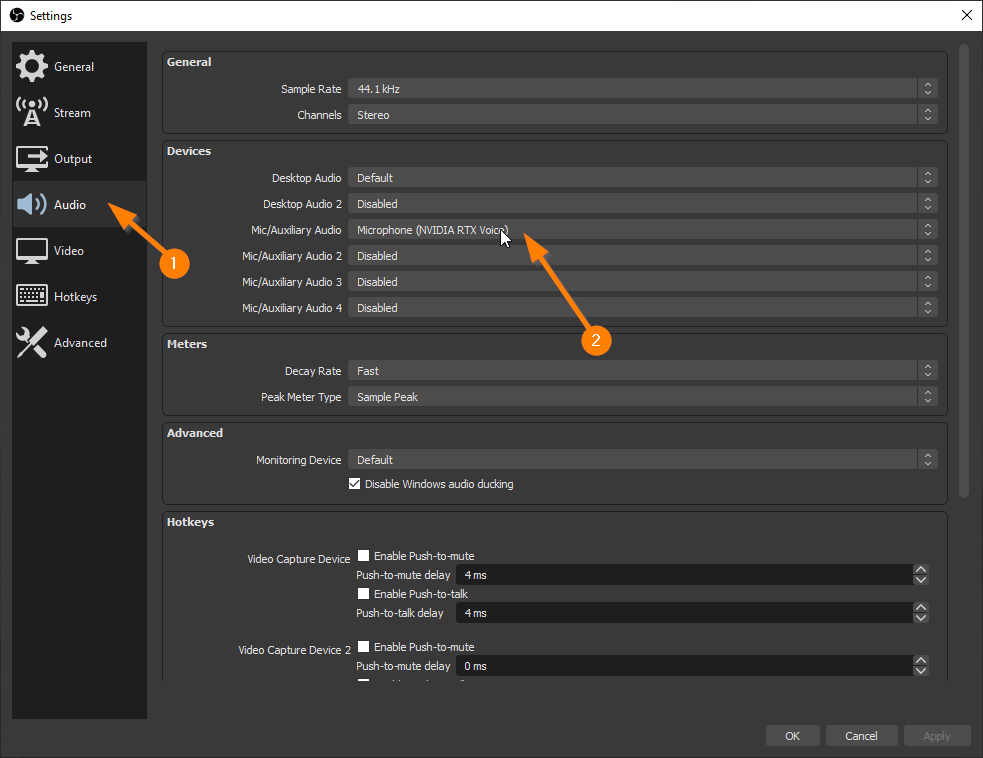Screen dimensions: 983x758
Task: Click the Audio speaker icon
Action: [31, 204]
